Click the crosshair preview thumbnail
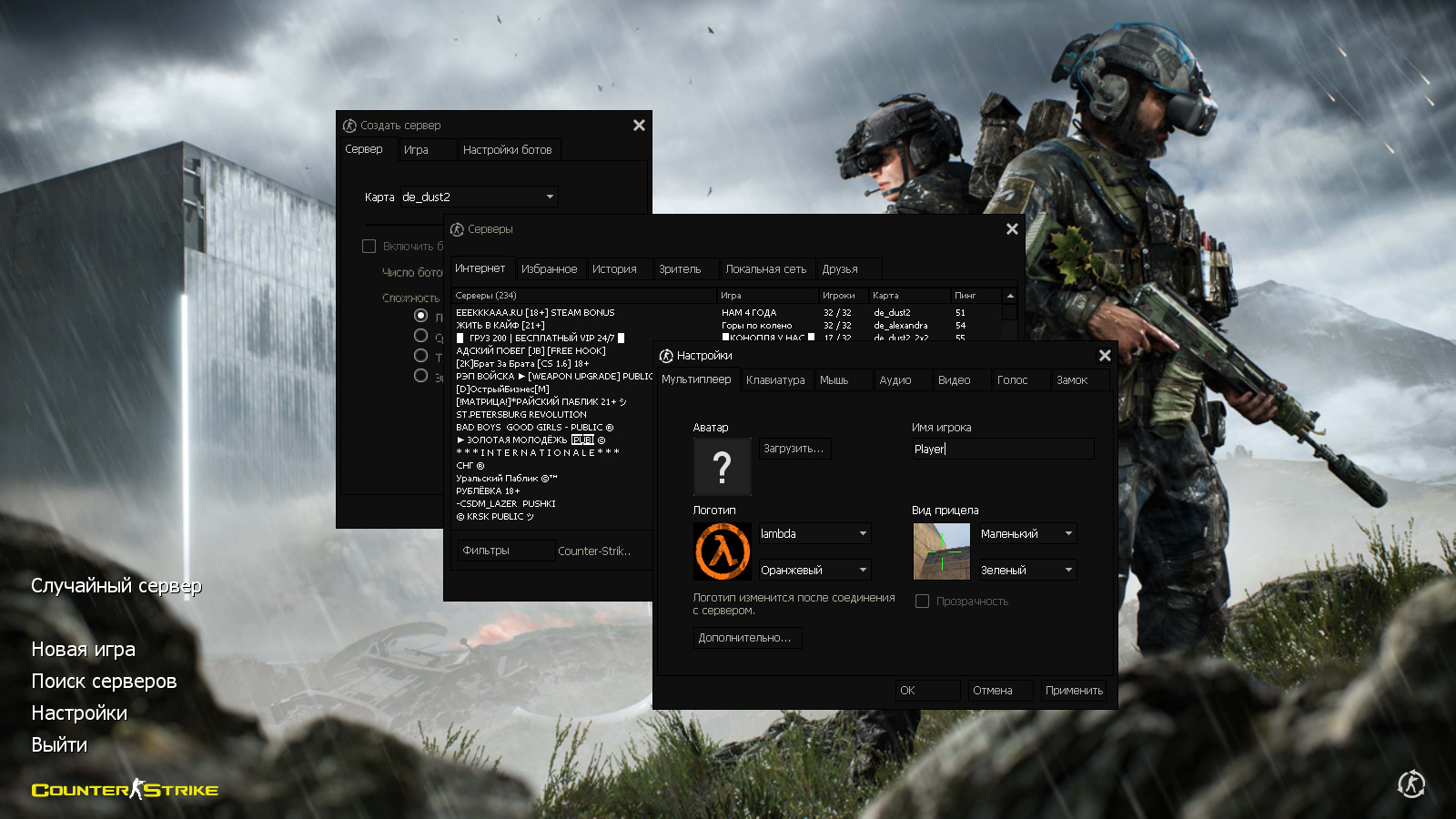This screenshot has width=1456, height=819. pyautogui.click(x=941, y=551)
